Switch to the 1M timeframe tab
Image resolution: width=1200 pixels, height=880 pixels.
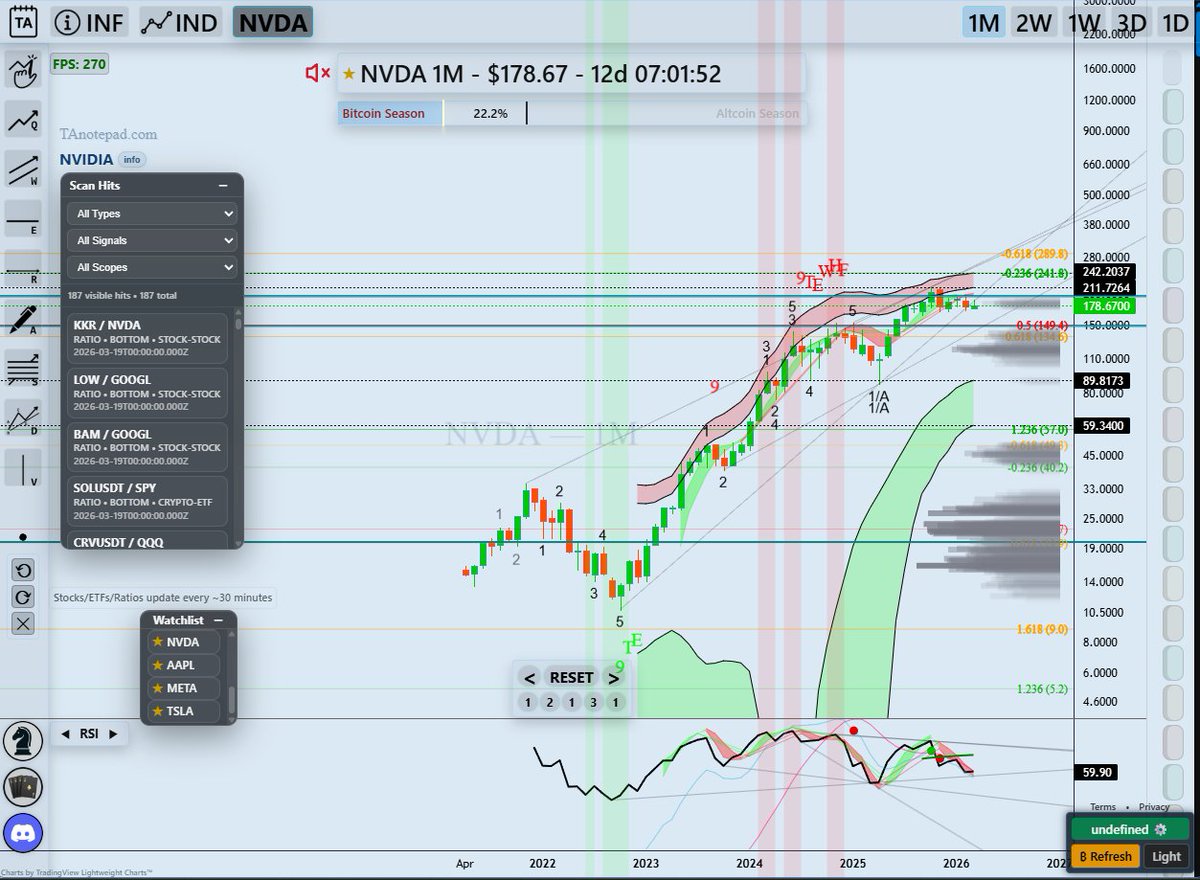(x=984, y=22)
